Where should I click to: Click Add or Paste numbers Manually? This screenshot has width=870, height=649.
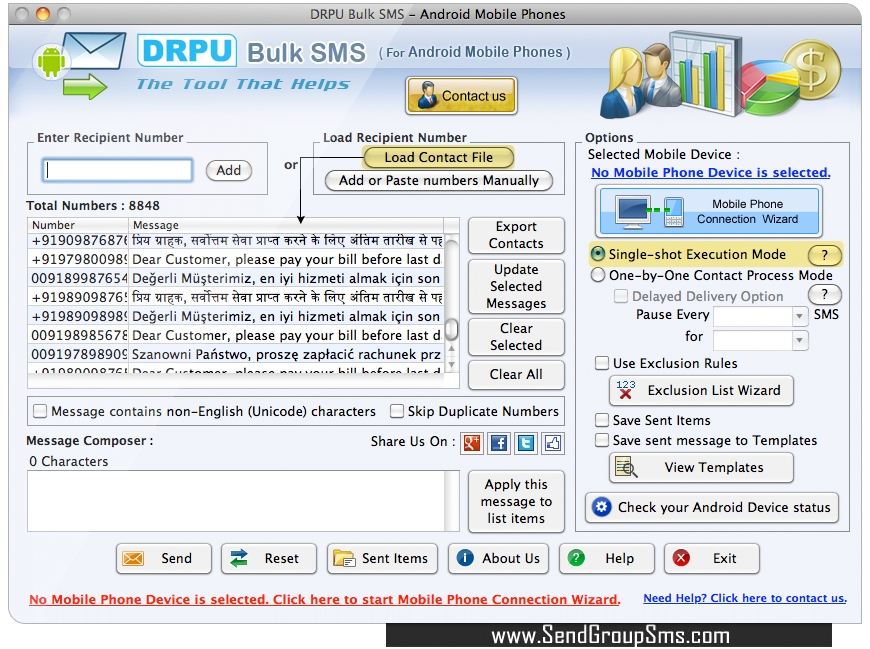438,181
